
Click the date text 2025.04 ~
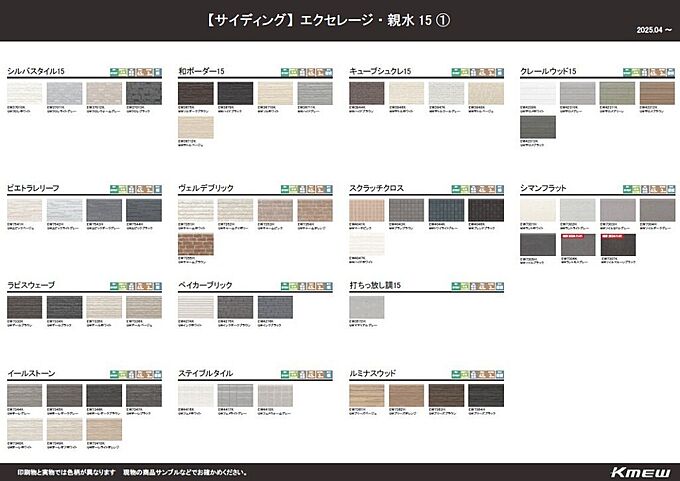pyautogui.click(x=654, y=30)
